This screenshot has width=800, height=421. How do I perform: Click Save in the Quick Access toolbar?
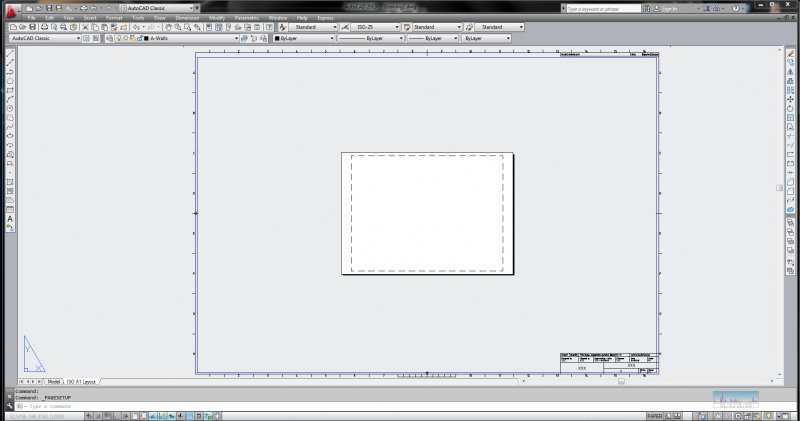(49, 8)
